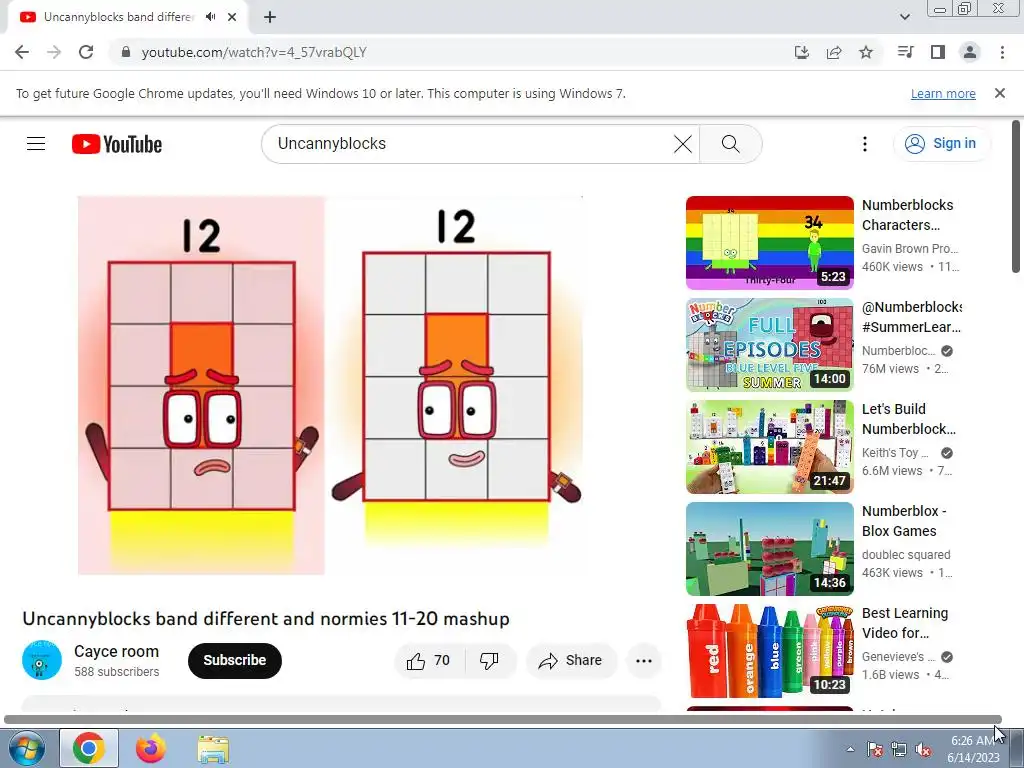The width and height of the screenshot is (1024, 768).
Task: Open Let's Build Numberblocks thumbnail
Action: pos(770,447)
